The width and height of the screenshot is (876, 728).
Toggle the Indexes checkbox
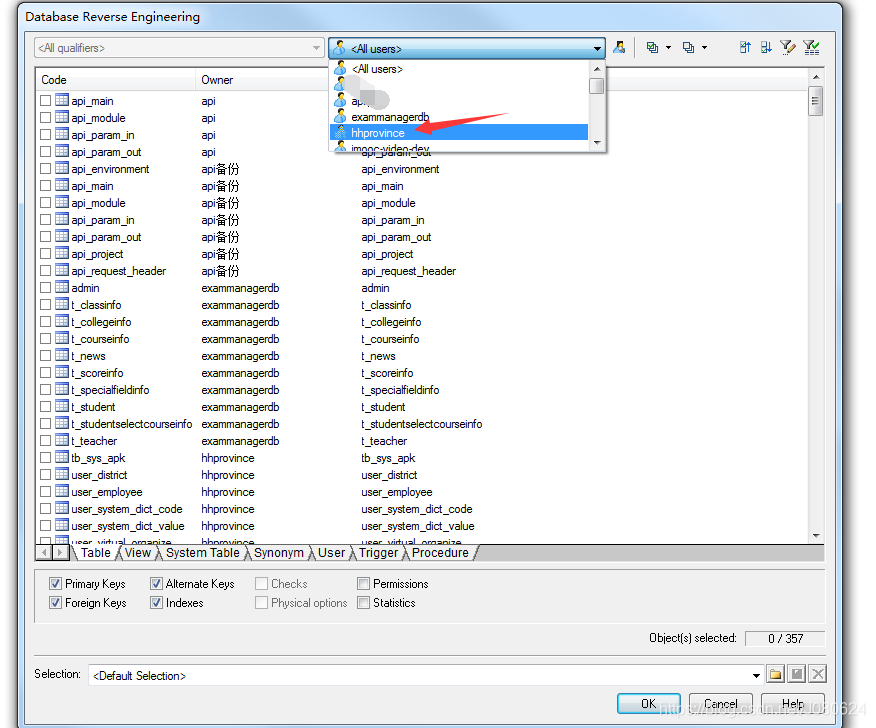tap(156, 603)
